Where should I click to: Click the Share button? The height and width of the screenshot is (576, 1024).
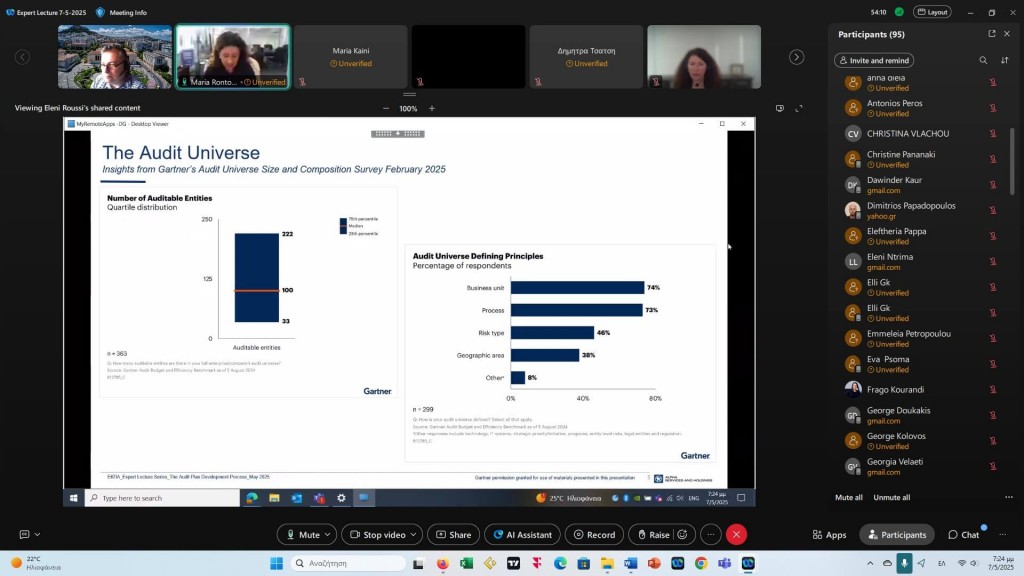pos(453,535)
